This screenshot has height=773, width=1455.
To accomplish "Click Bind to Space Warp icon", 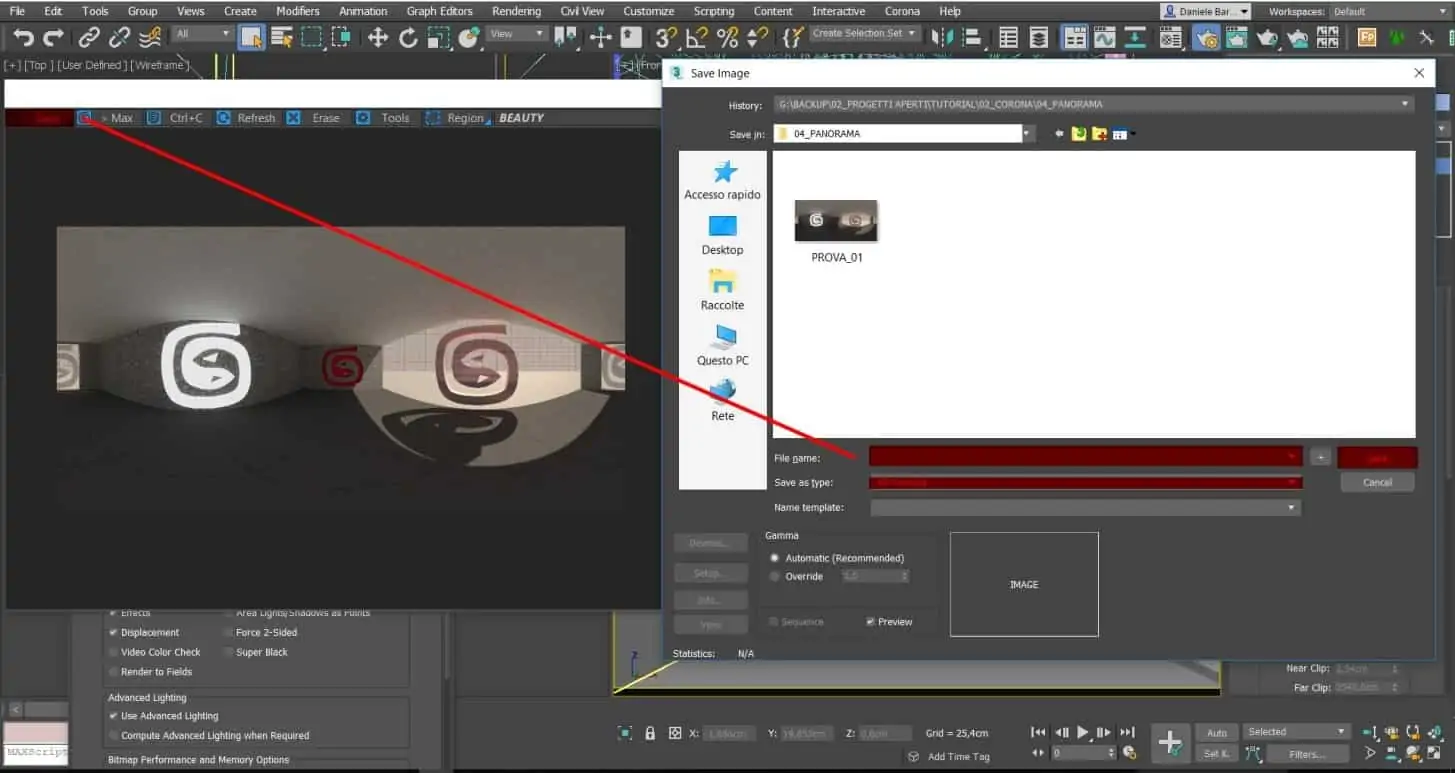I will point(150,38).
